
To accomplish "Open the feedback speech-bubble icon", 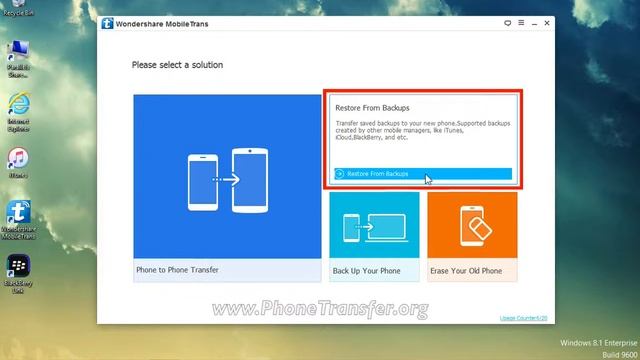I will (x=507, y=23).
